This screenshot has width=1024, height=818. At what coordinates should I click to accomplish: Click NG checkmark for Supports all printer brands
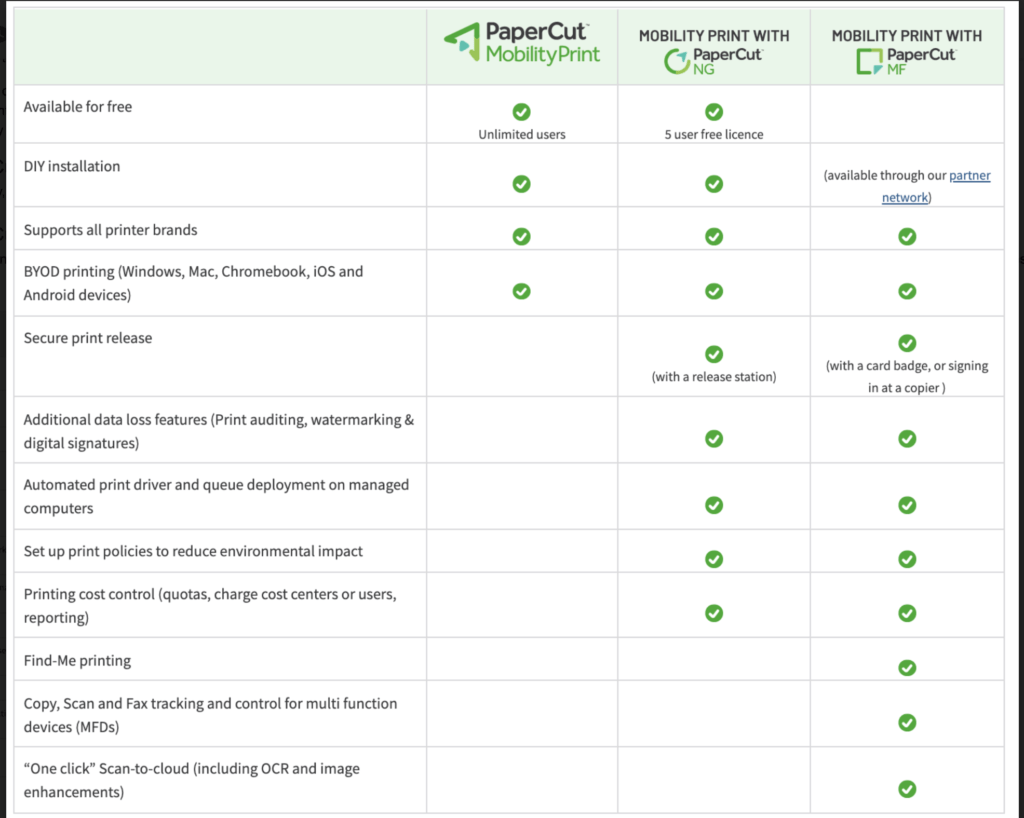714,236
